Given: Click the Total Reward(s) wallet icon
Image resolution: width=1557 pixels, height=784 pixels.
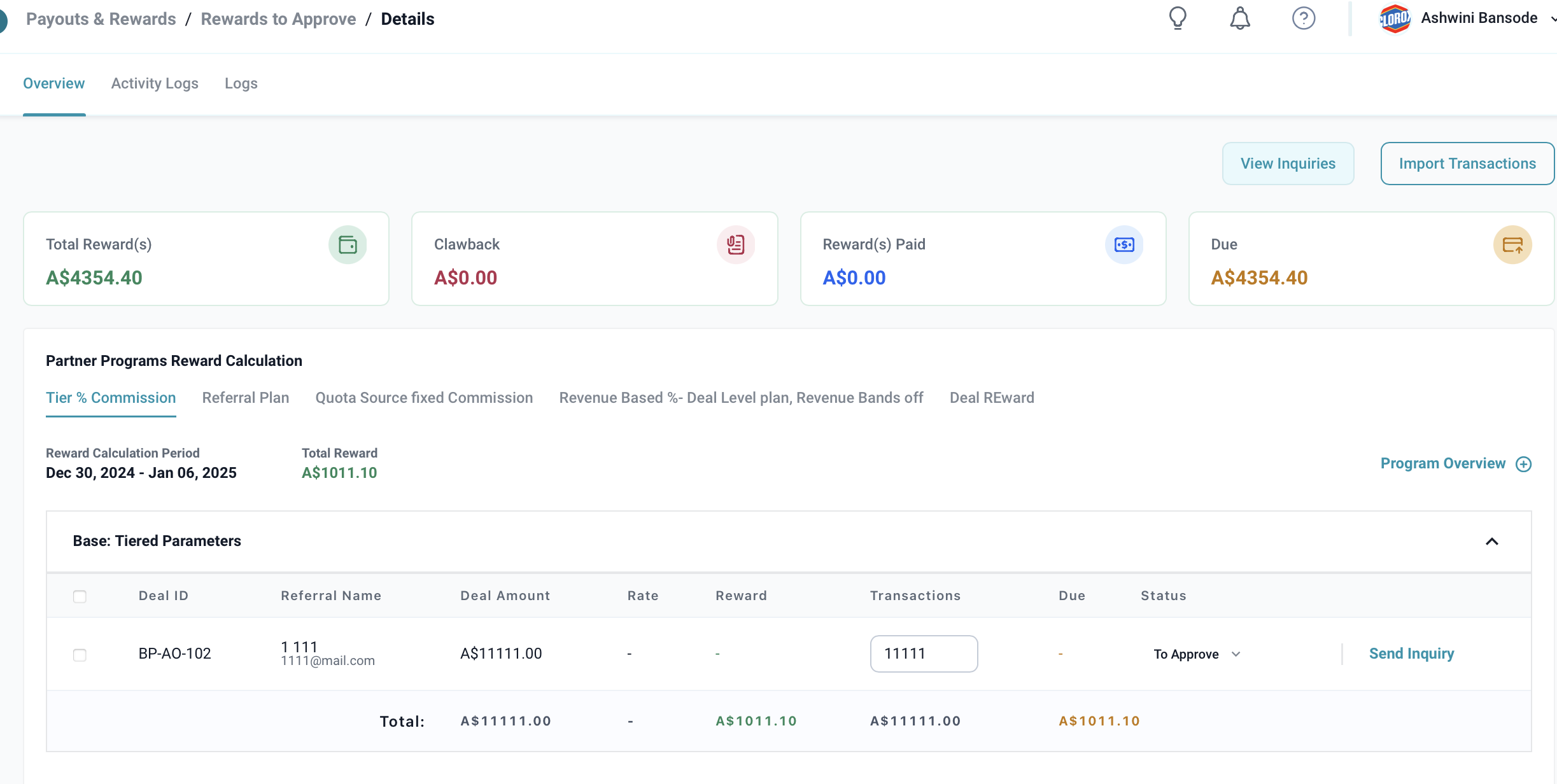Looking at the screenshot, I should tap(348, 244).
